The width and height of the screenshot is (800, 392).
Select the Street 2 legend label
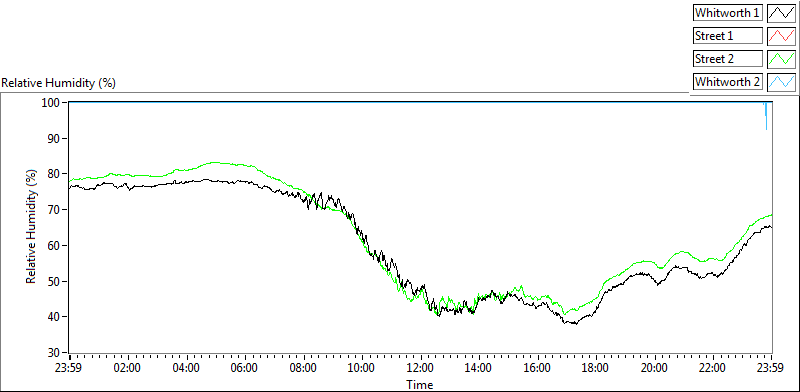point(728,59)
